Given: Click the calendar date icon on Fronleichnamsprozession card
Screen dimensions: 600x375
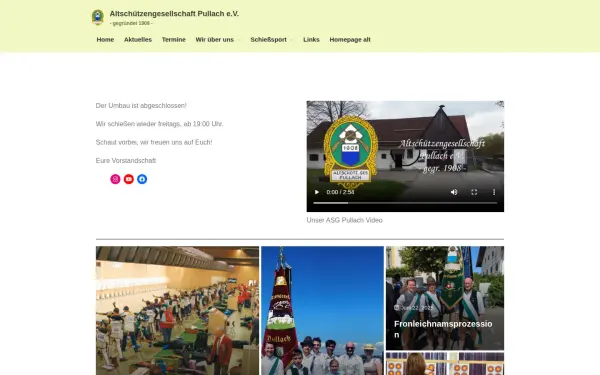Looking at the screenshot, I should 397,308.
